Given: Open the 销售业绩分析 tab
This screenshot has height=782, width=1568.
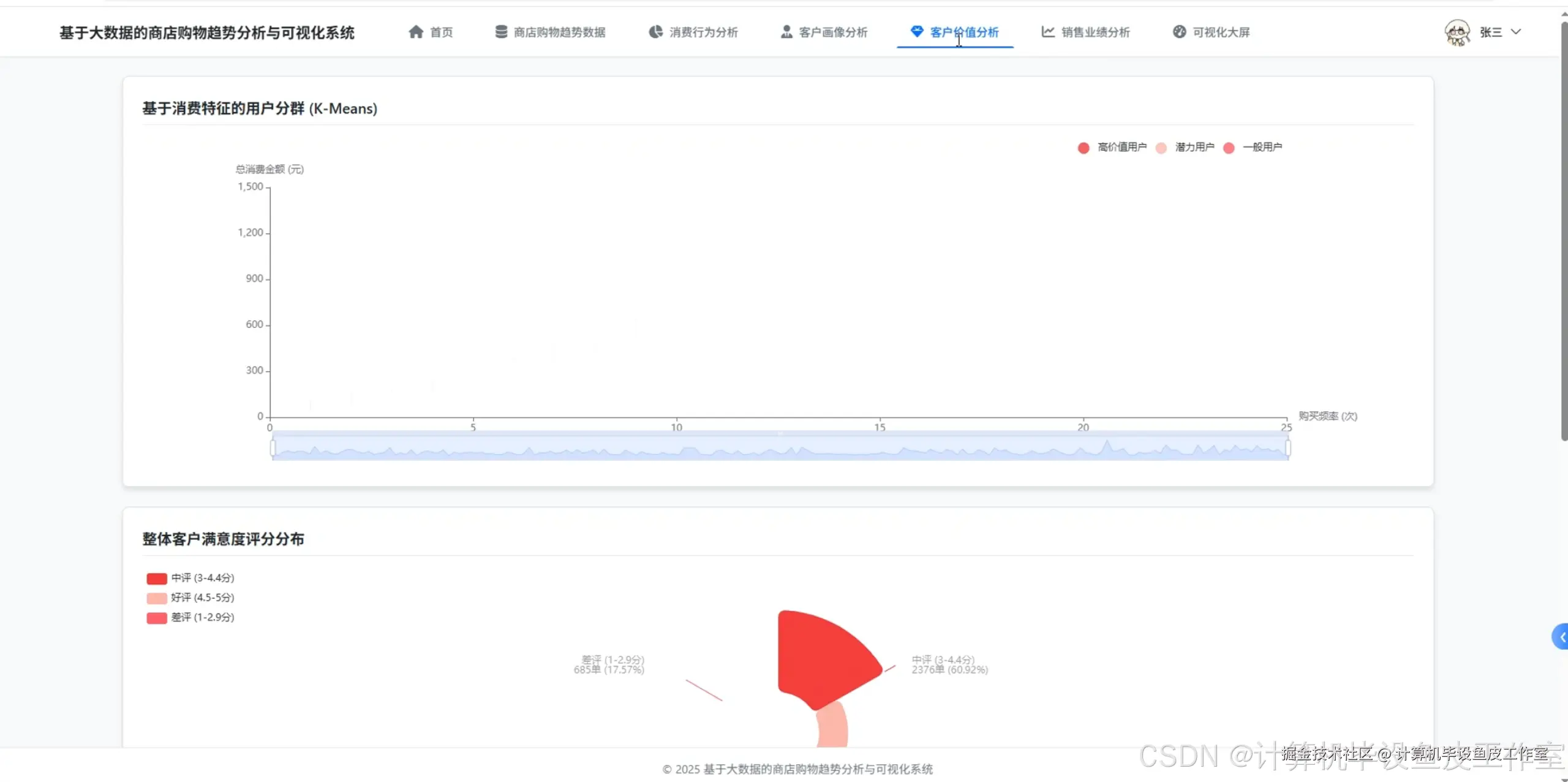Looking at the screenshot, I should pyautogui.click(x=1095, y=32).
